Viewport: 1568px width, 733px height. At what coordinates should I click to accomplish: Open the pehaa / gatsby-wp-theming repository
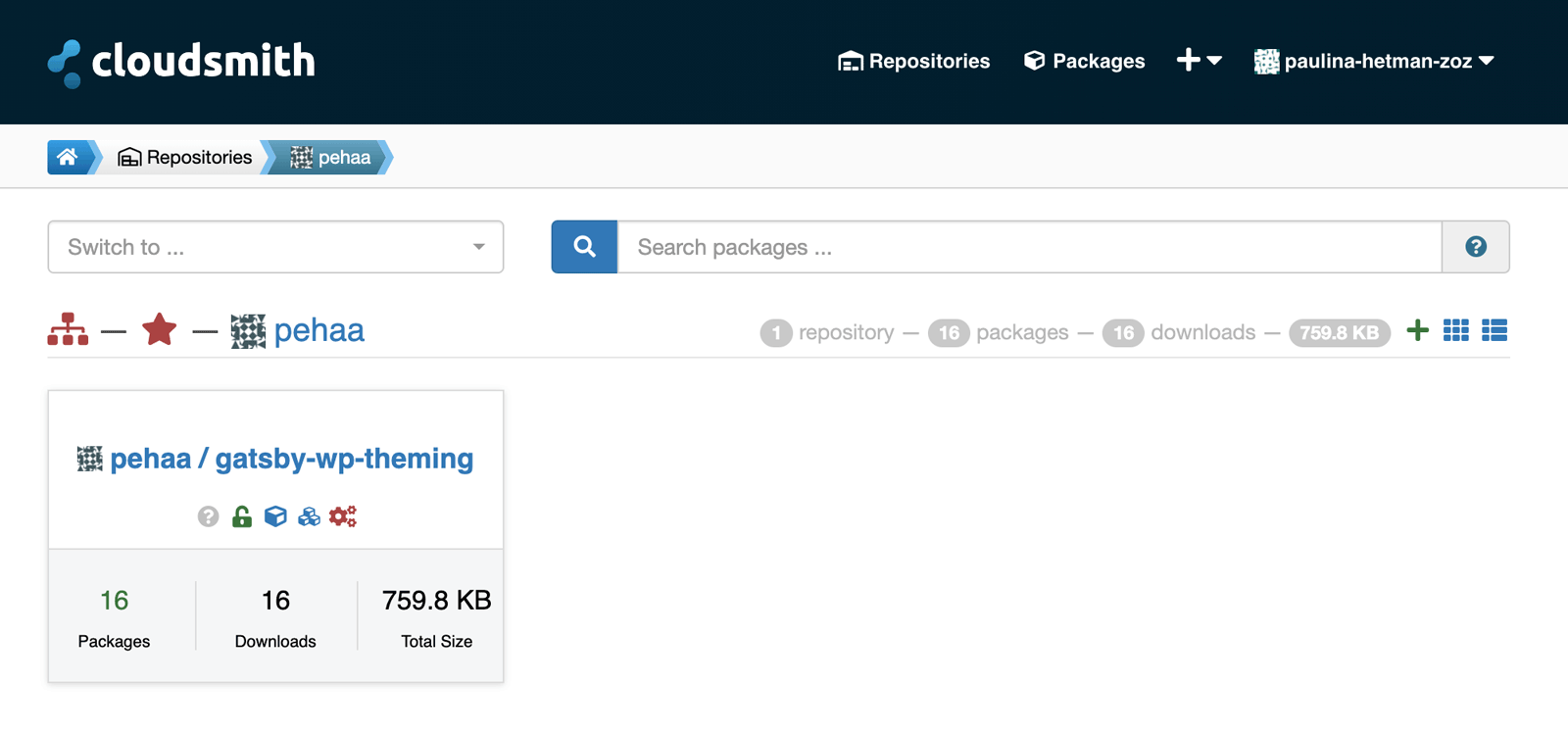[291, 459]
